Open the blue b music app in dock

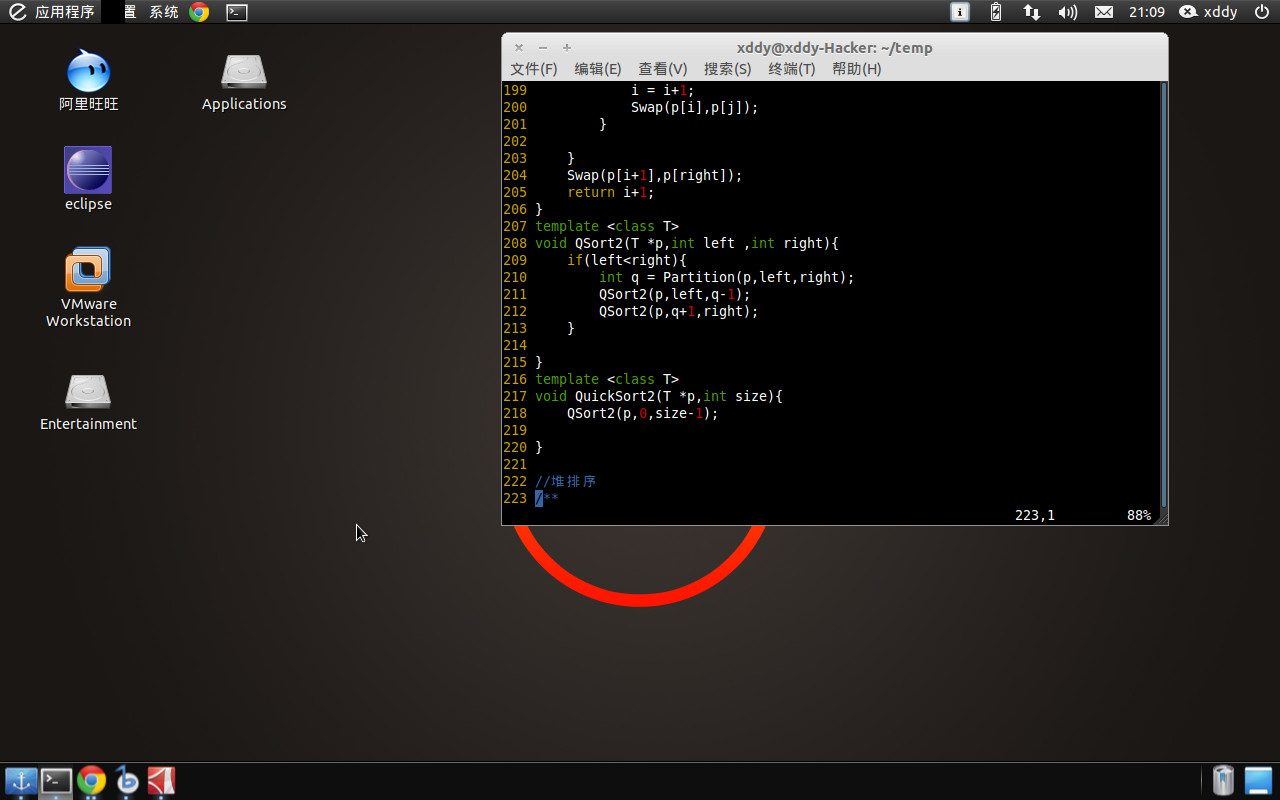127,781
